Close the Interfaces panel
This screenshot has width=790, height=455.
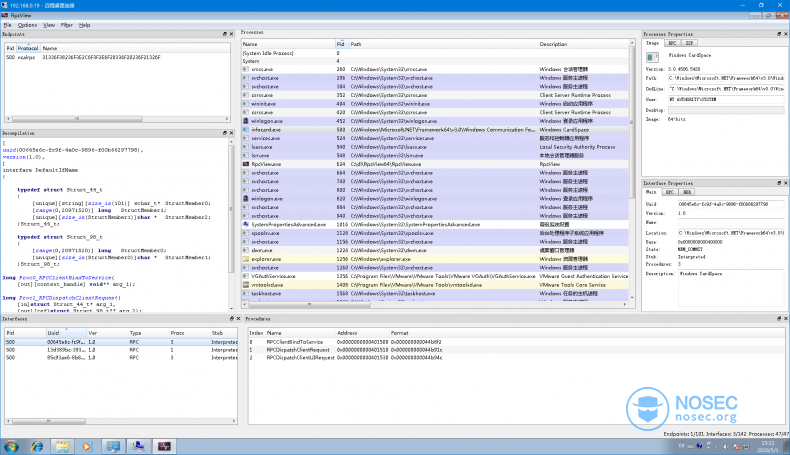pyautogui.click(x=238, y=318)
